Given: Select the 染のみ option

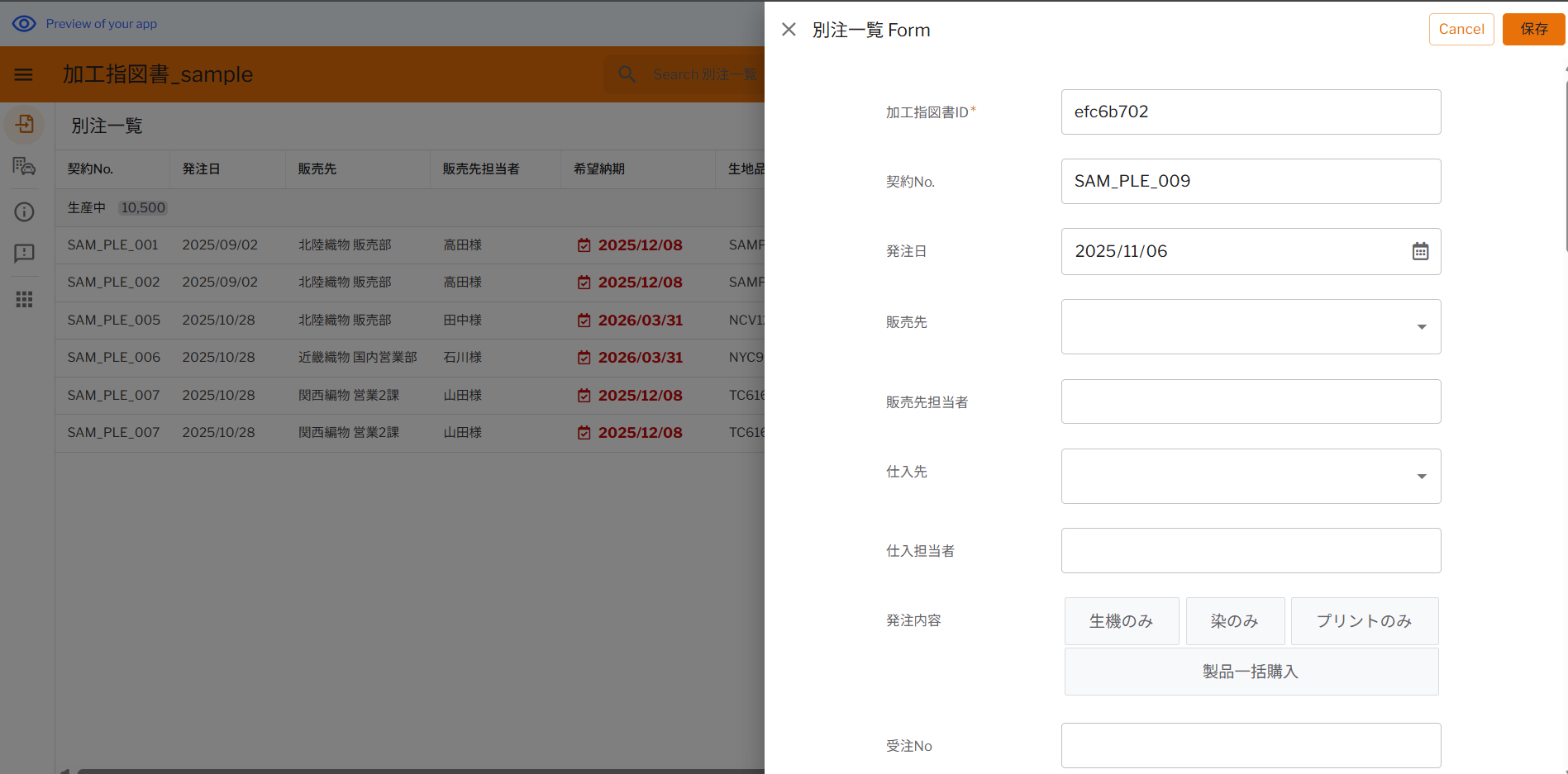Looking at the screenshot, I should pyautogui.click(x=1235, y=621).
